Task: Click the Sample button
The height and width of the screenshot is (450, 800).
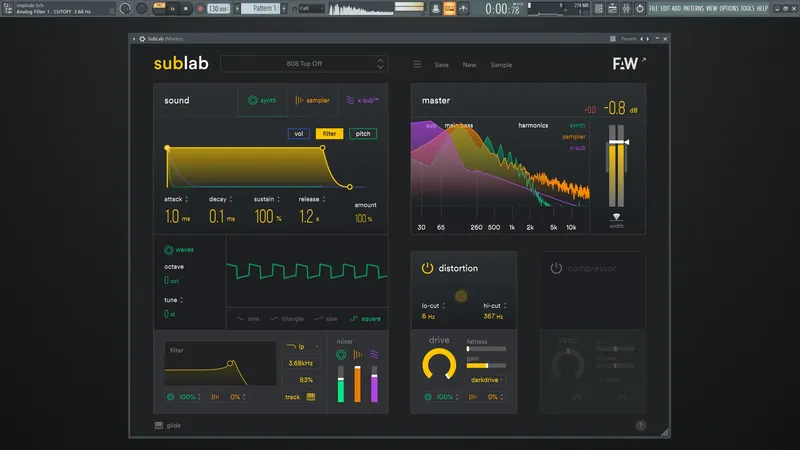Action: [x=501, y=65]
